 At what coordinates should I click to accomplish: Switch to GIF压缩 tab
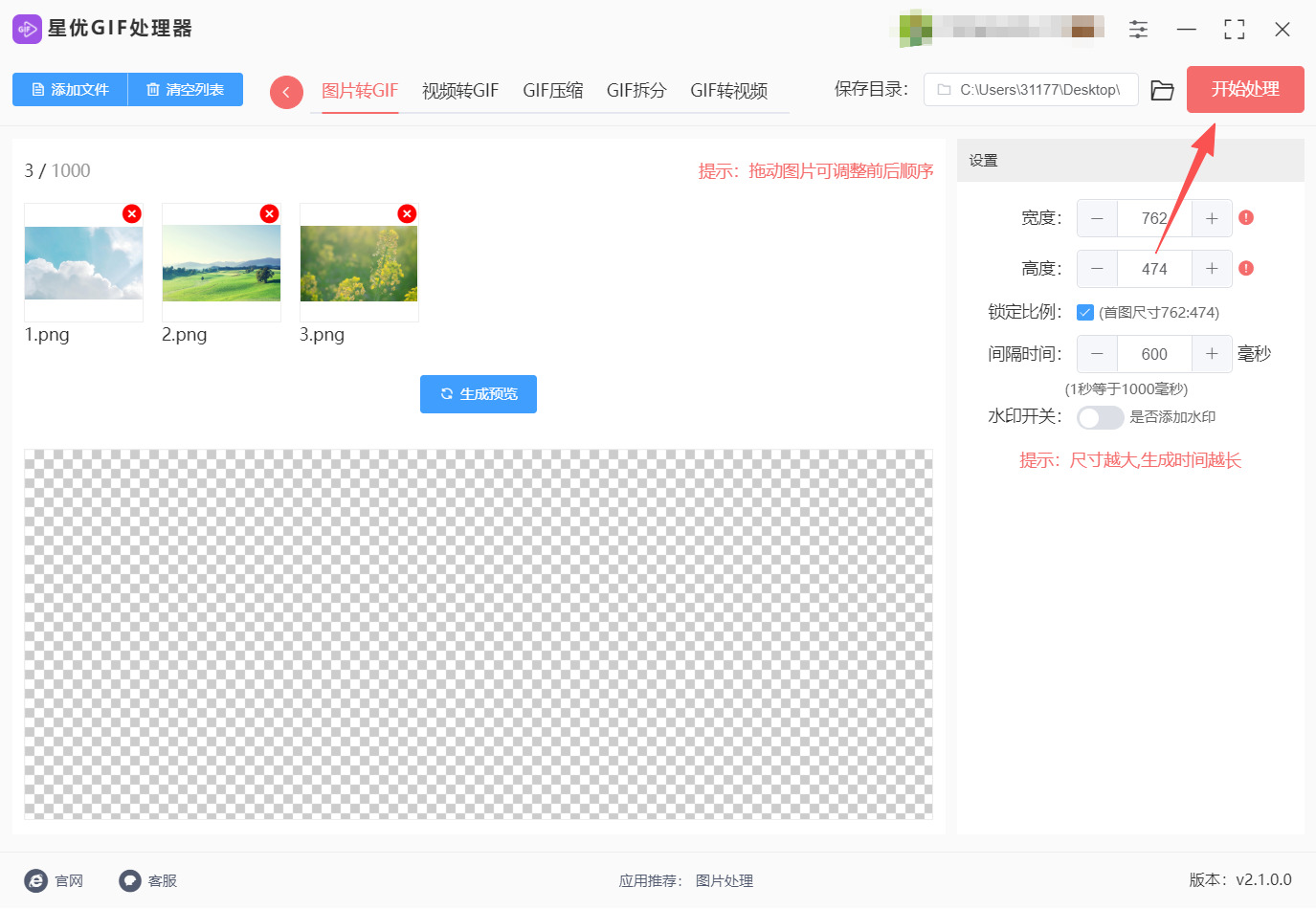point(552,91)
